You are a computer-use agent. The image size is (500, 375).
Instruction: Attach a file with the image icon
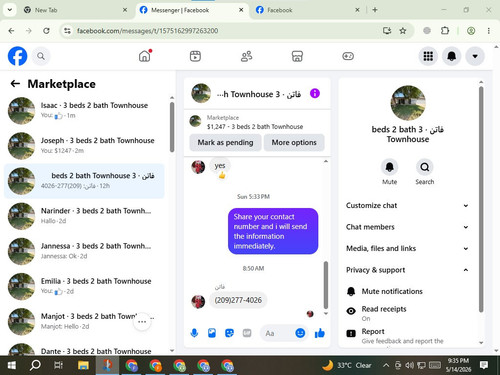pyautogui.click(x=212, y=333)
